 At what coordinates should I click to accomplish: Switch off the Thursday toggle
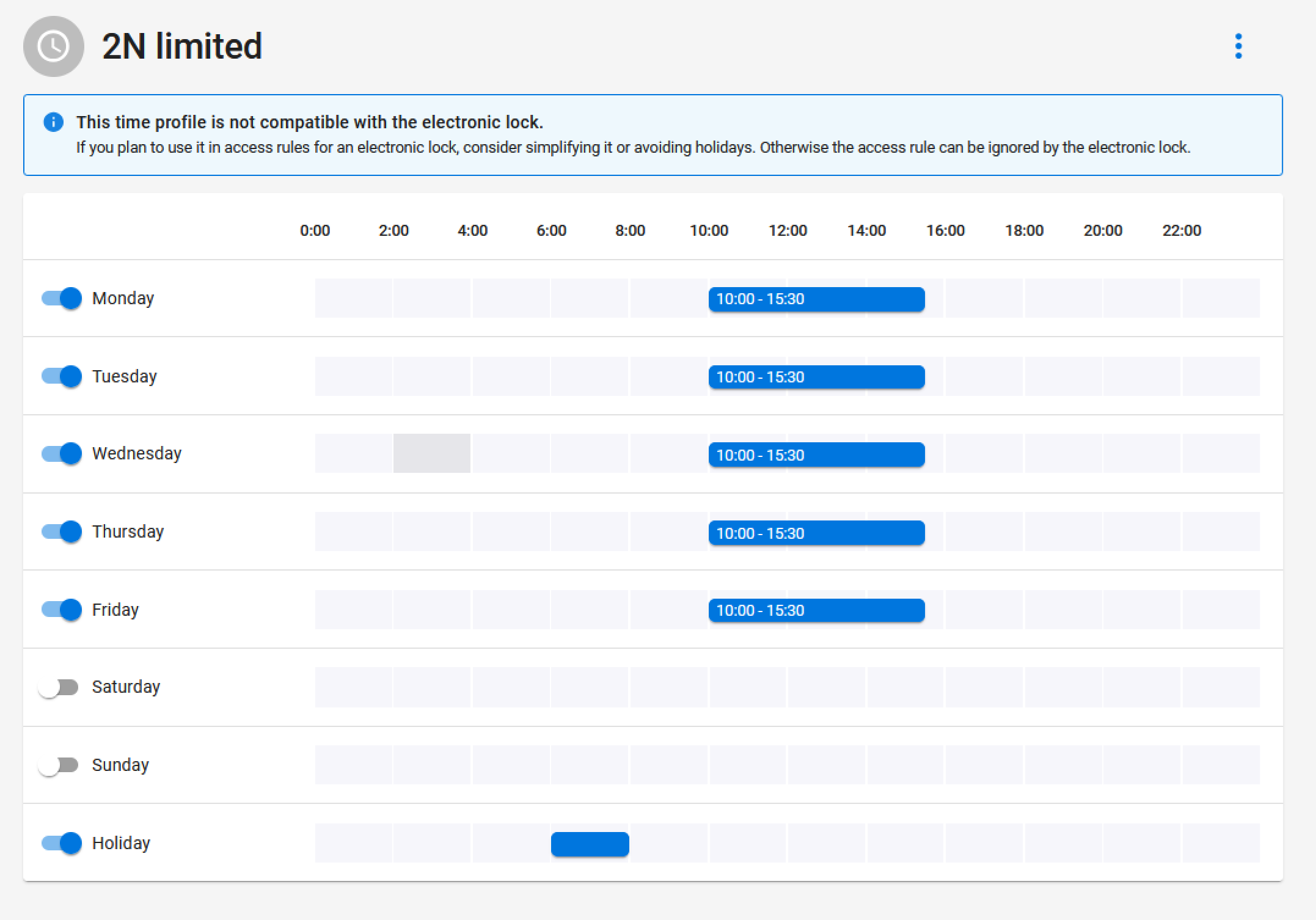pos(61,531)
